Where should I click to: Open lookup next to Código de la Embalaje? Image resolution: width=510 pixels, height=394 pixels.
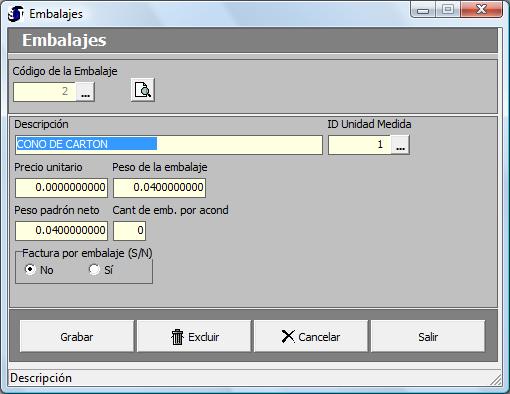(85, 92)
